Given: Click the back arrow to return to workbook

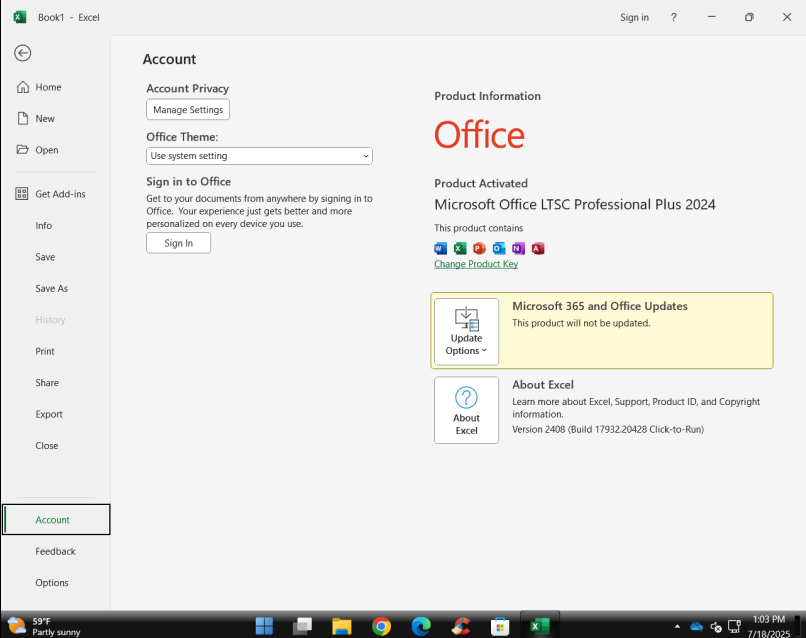Looking at the screenshot, I should click(x=23, y=53).
